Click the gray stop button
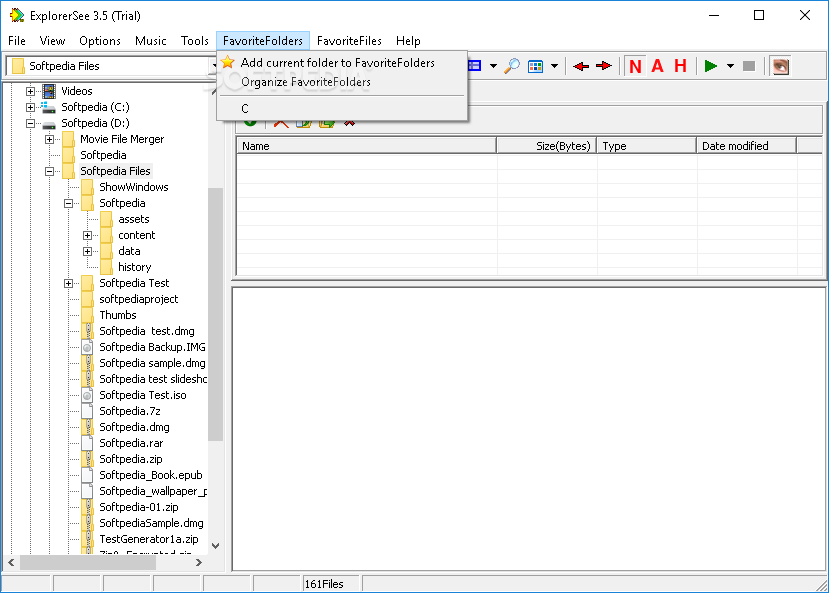829x593 pixels. [x=749, y=66]
